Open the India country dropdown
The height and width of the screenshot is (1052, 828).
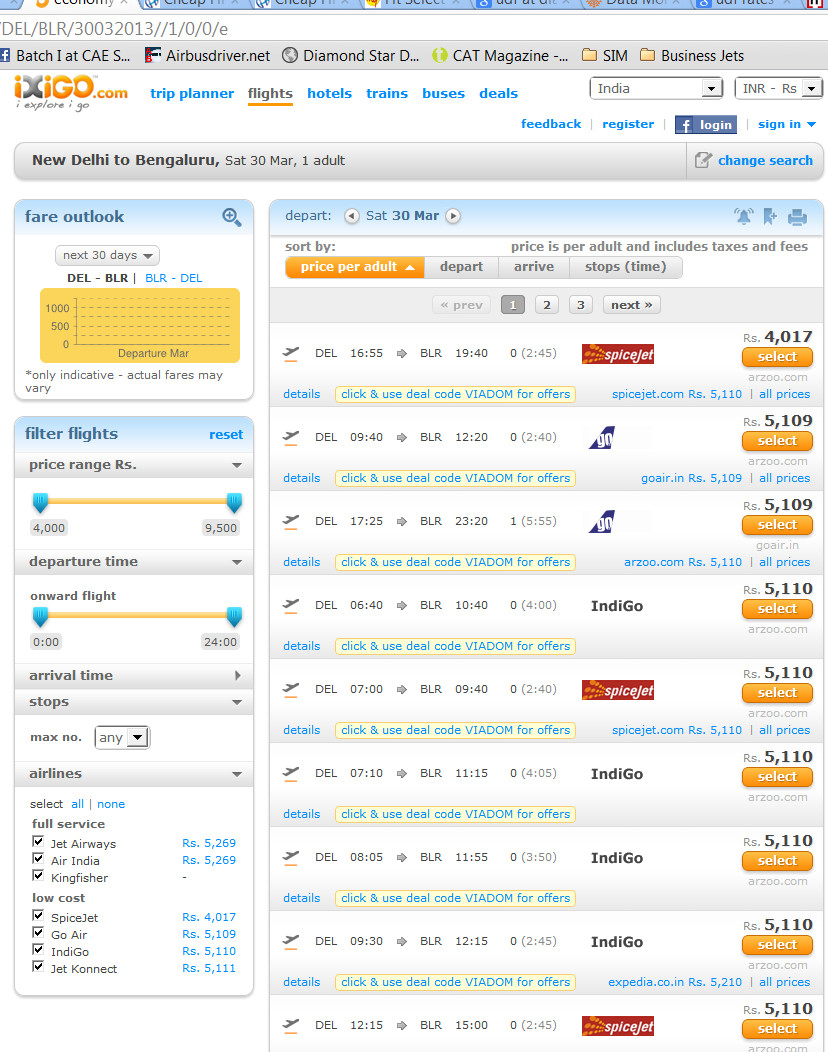click(656, 89)
